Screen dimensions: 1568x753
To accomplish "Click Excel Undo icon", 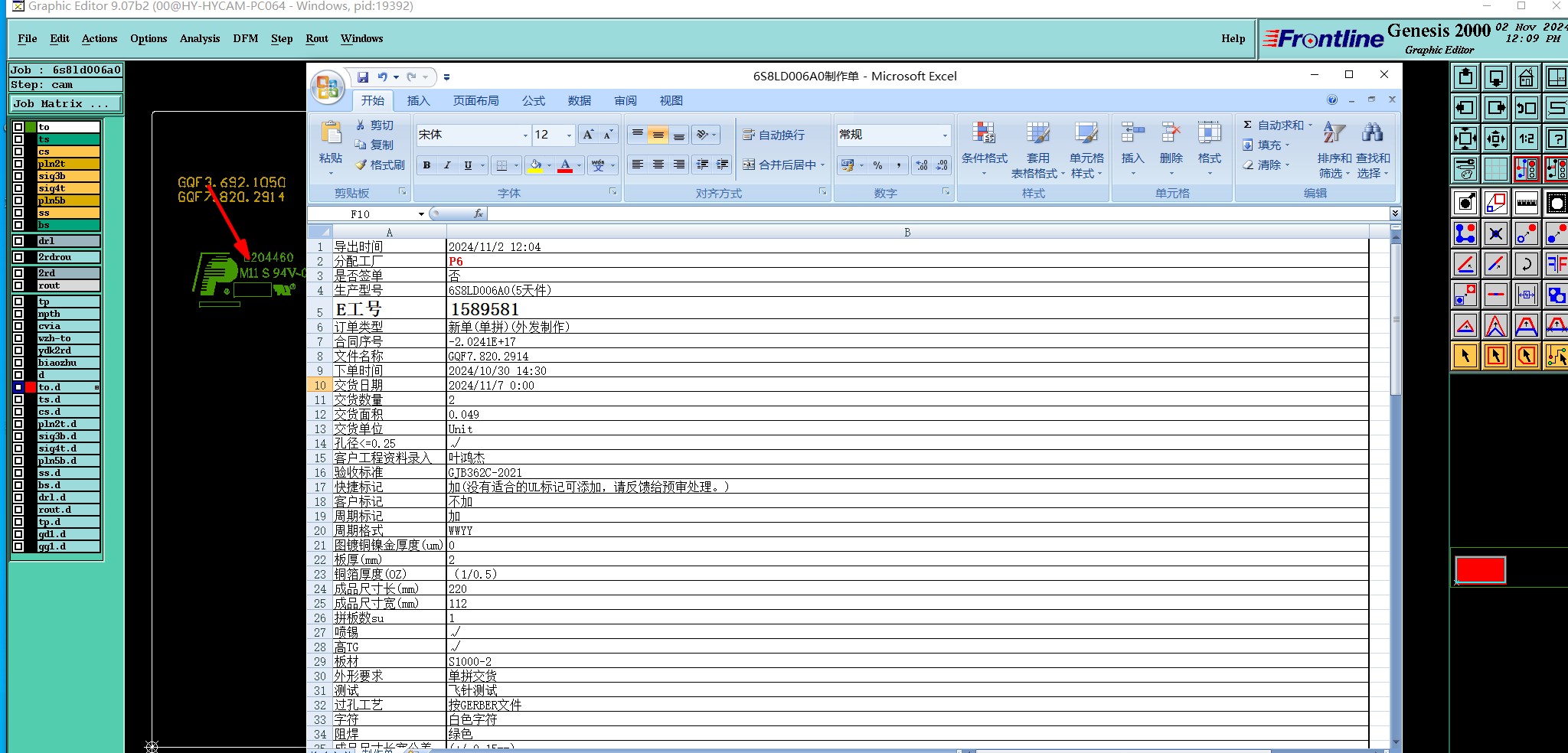I will point(382,77).
